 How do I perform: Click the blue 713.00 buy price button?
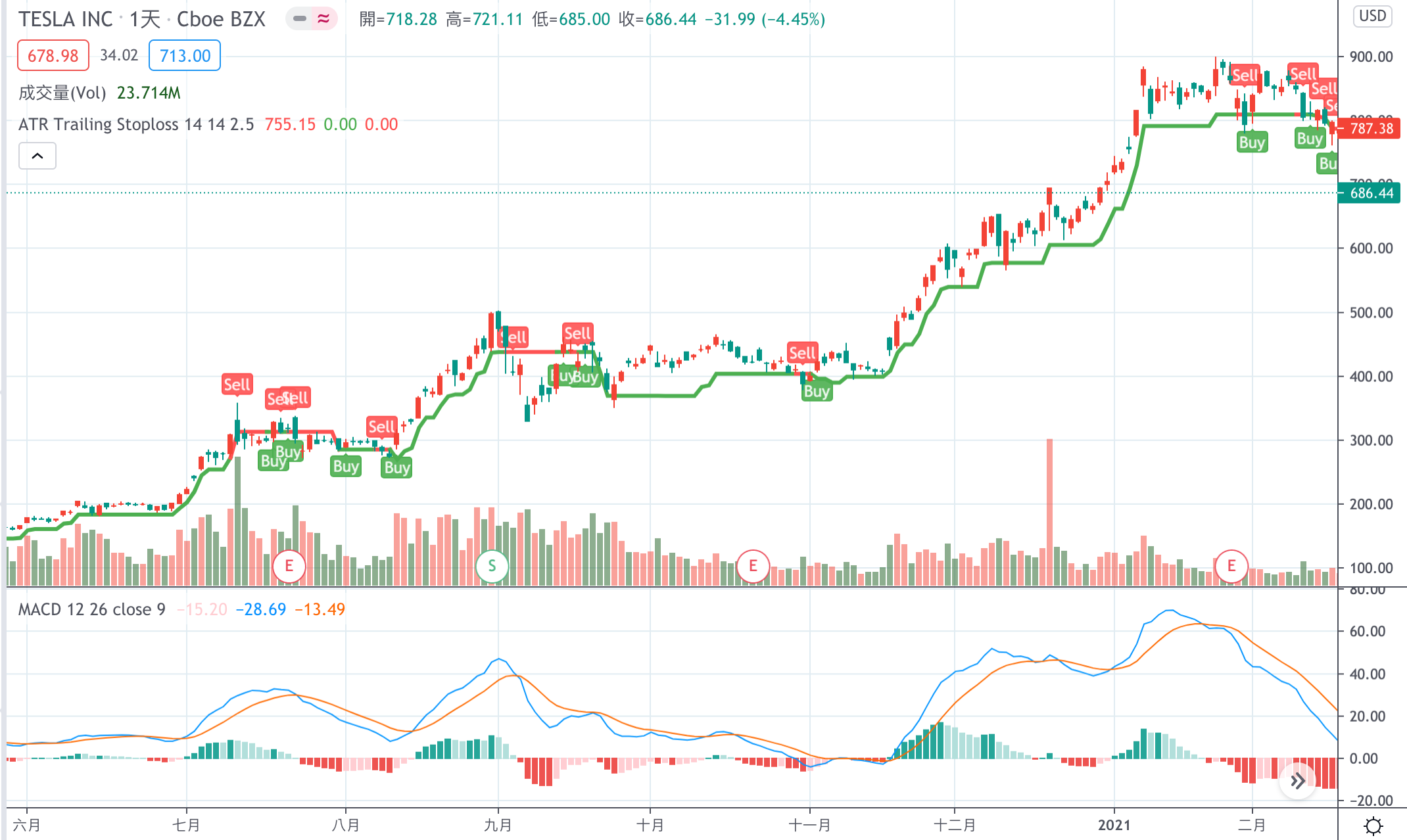point(185,55)
